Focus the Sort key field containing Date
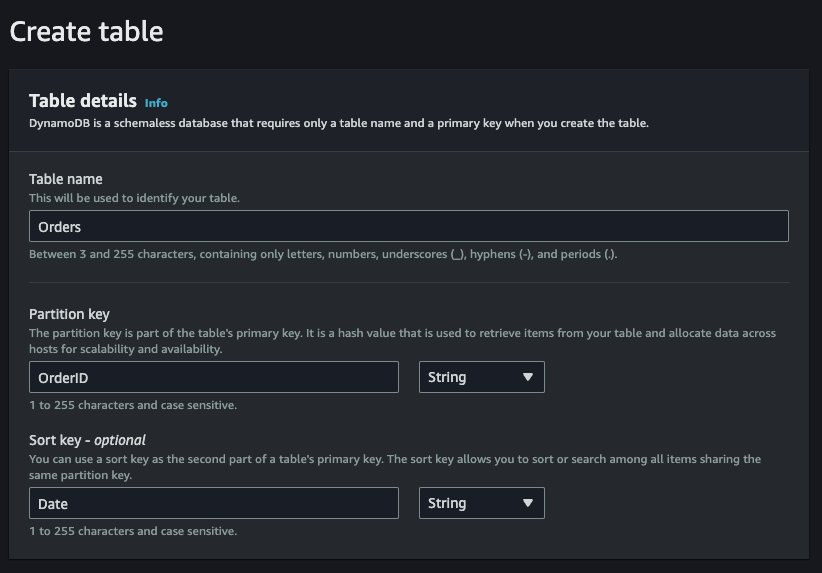The width and height of the screenshot is (822, 573). coord(214,503)
